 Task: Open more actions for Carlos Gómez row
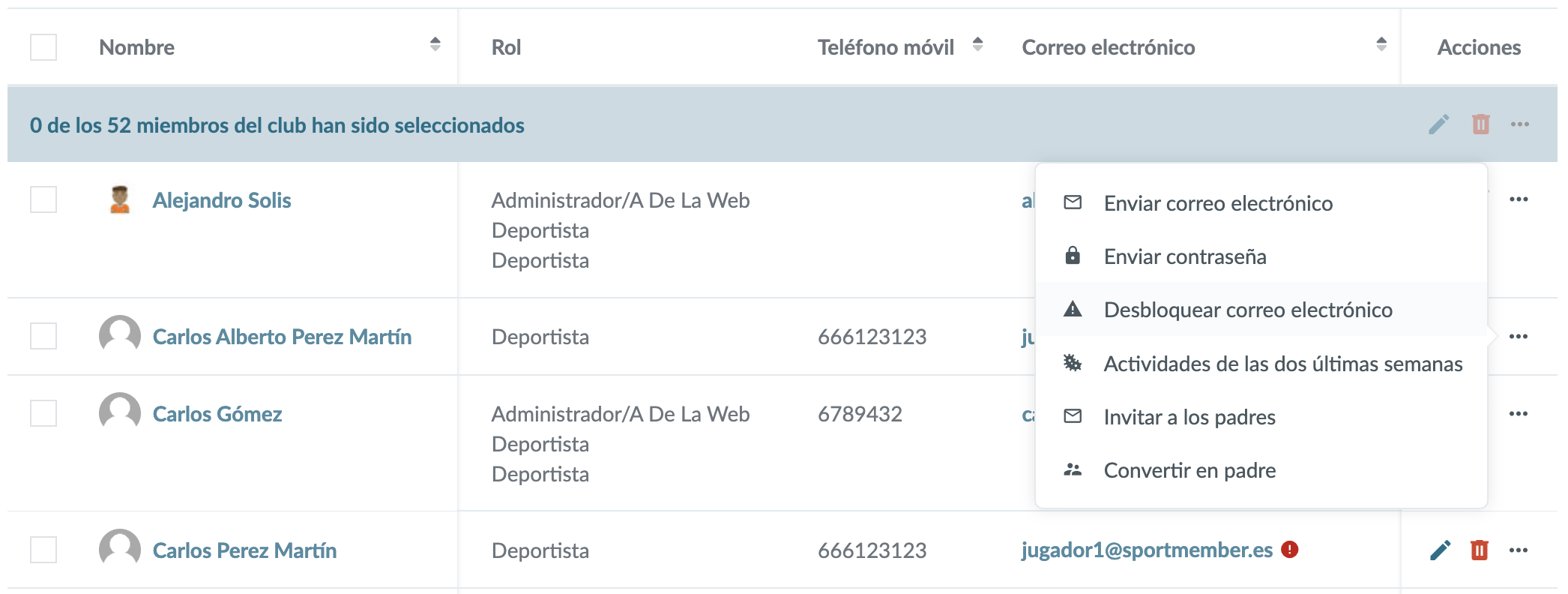tap(1519, 414)
